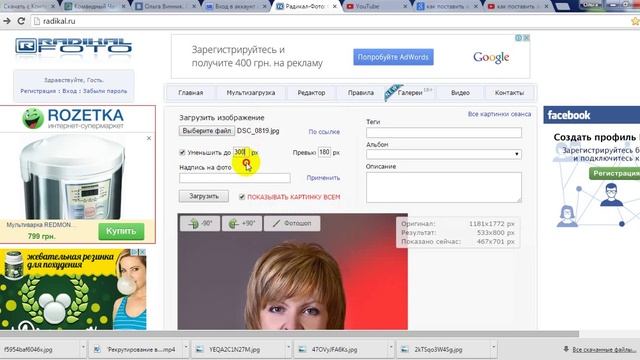
Task: Click the chewing gum ad banner
Action: click(73, 289)
